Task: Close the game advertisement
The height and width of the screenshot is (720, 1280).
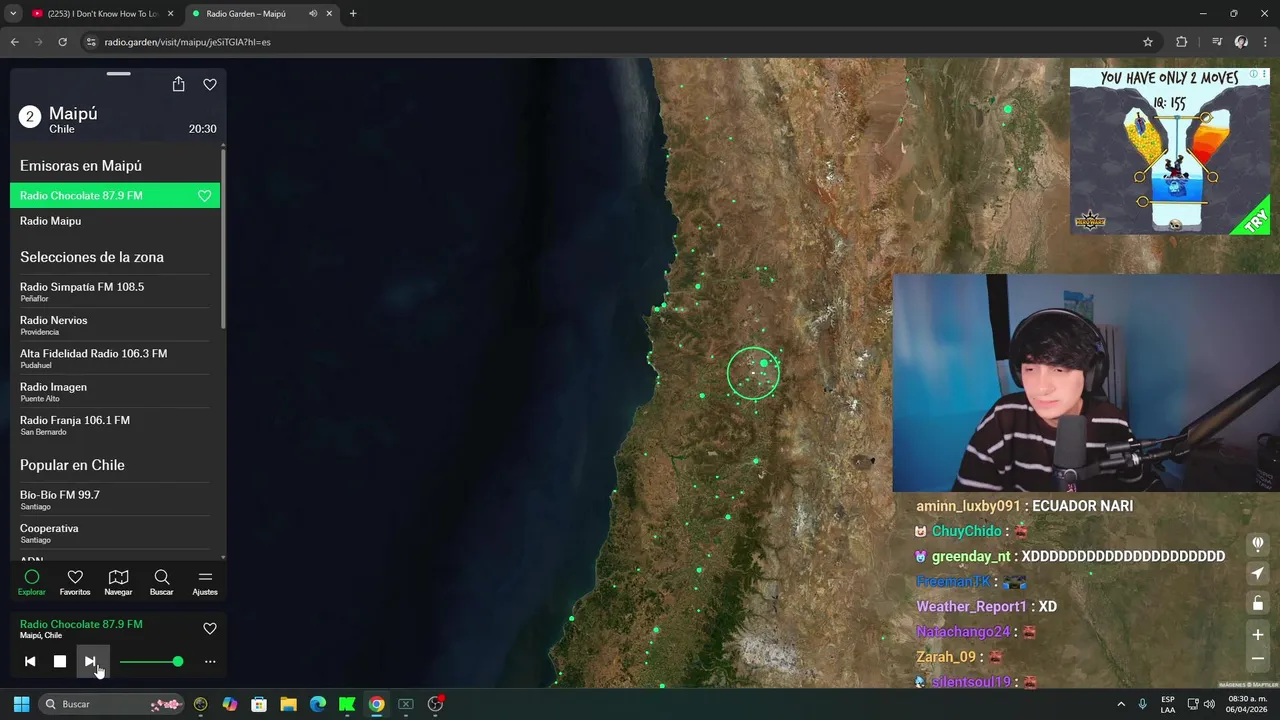Action: coord(1263,76)
